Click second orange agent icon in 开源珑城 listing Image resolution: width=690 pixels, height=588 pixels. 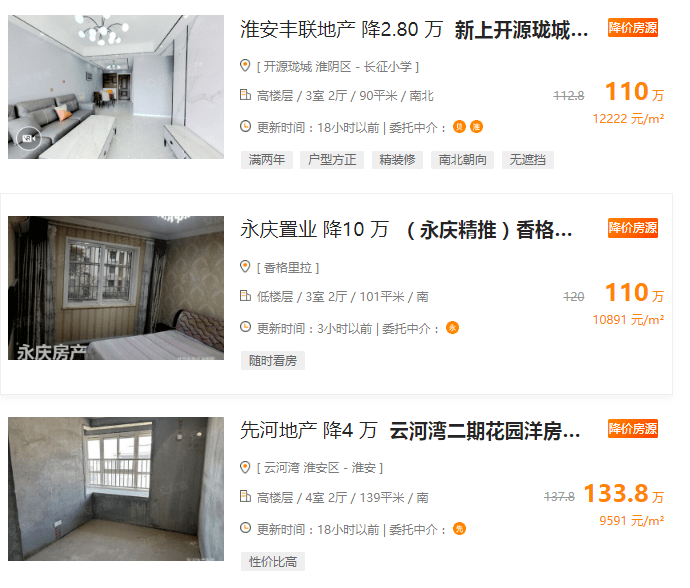(477, 127)
